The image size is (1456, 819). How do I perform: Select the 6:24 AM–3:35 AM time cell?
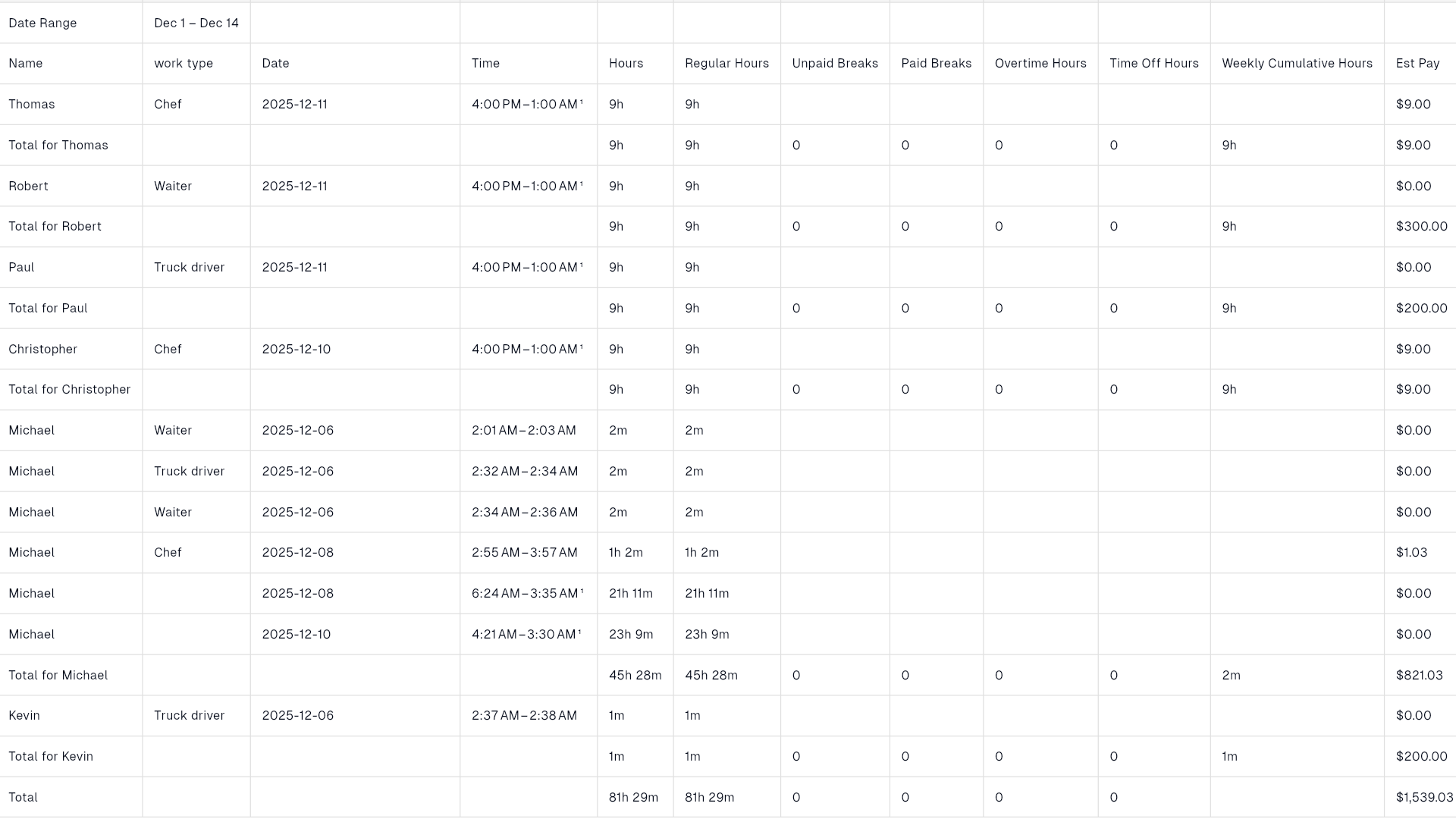[527, 594]
